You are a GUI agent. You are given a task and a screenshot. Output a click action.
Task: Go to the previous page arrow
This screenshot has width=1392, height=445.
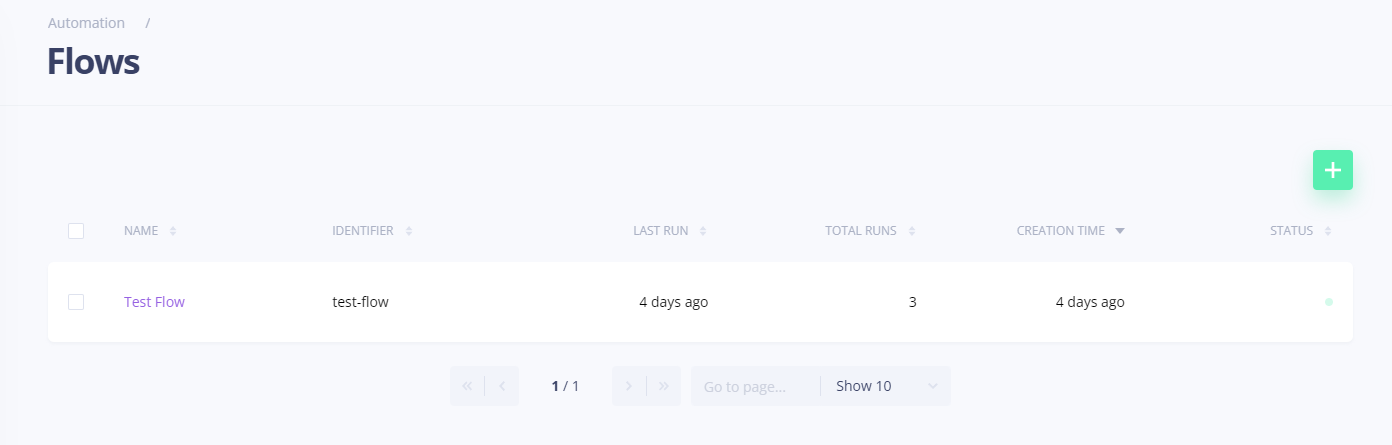pos(502,386)
